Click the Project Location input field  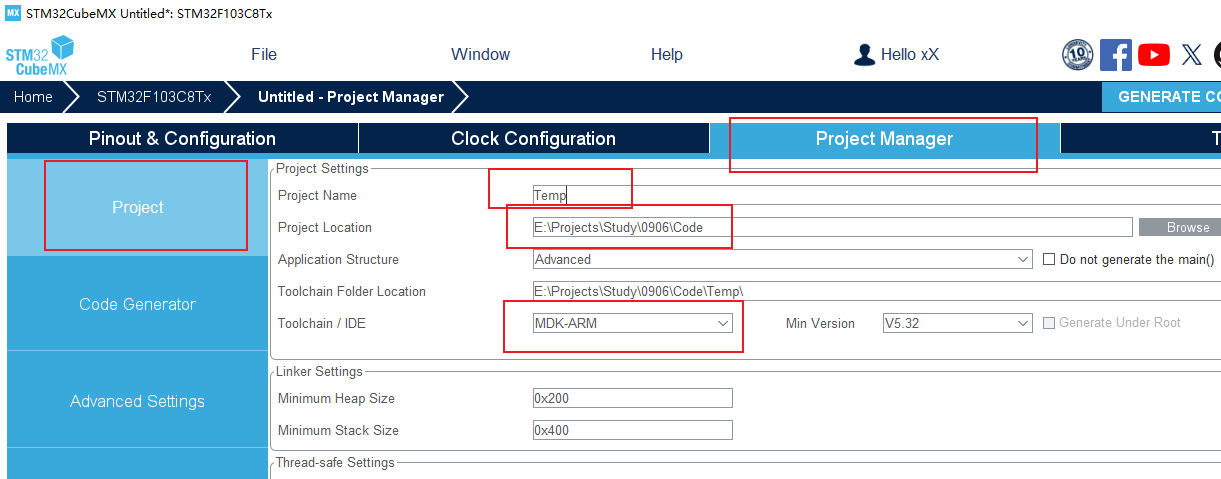(x=833, y=228)
